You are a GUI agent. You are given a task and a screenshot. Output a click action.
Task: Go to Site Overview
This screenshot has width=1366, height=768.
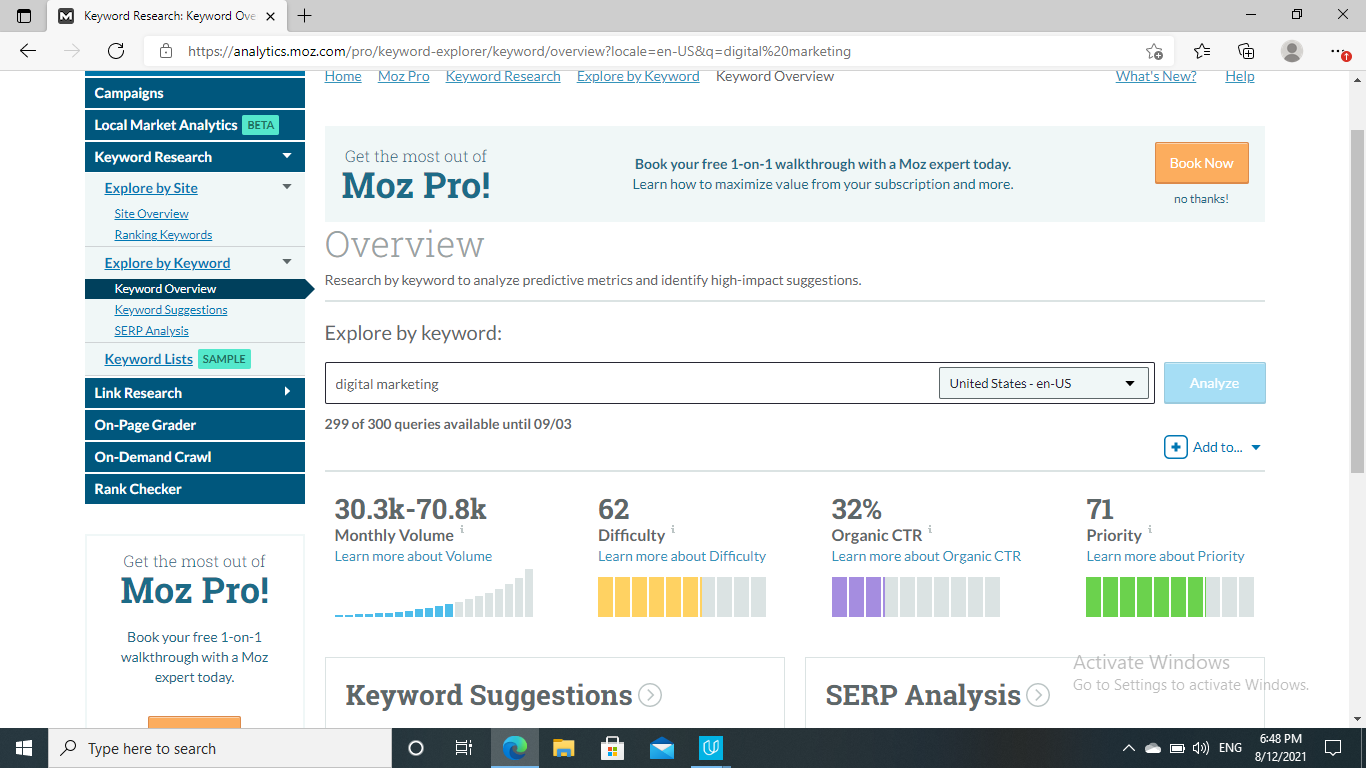pos(151,214)
